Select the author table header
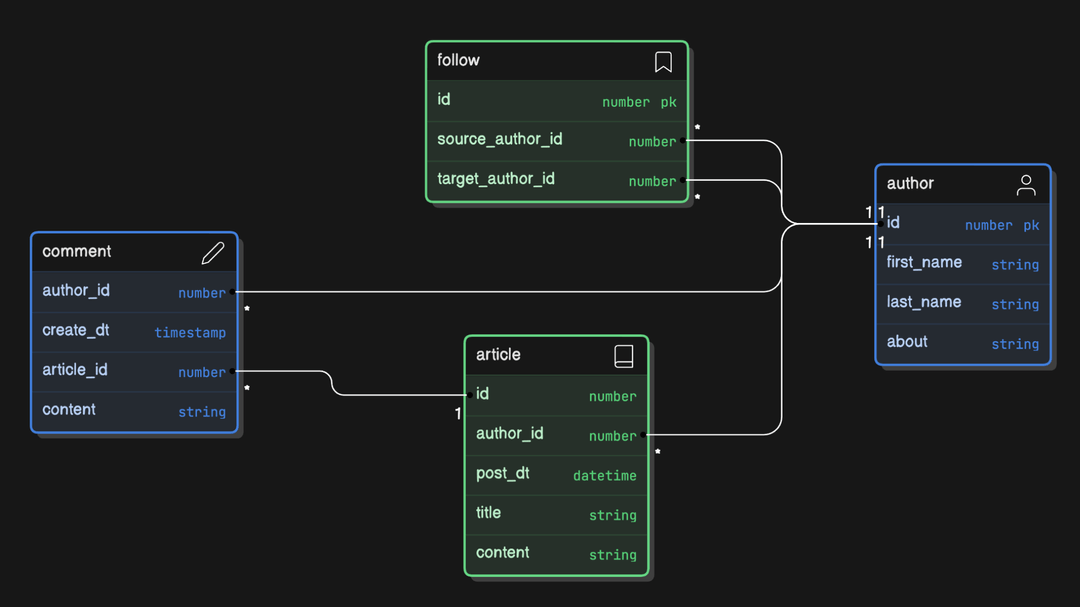 940,184
